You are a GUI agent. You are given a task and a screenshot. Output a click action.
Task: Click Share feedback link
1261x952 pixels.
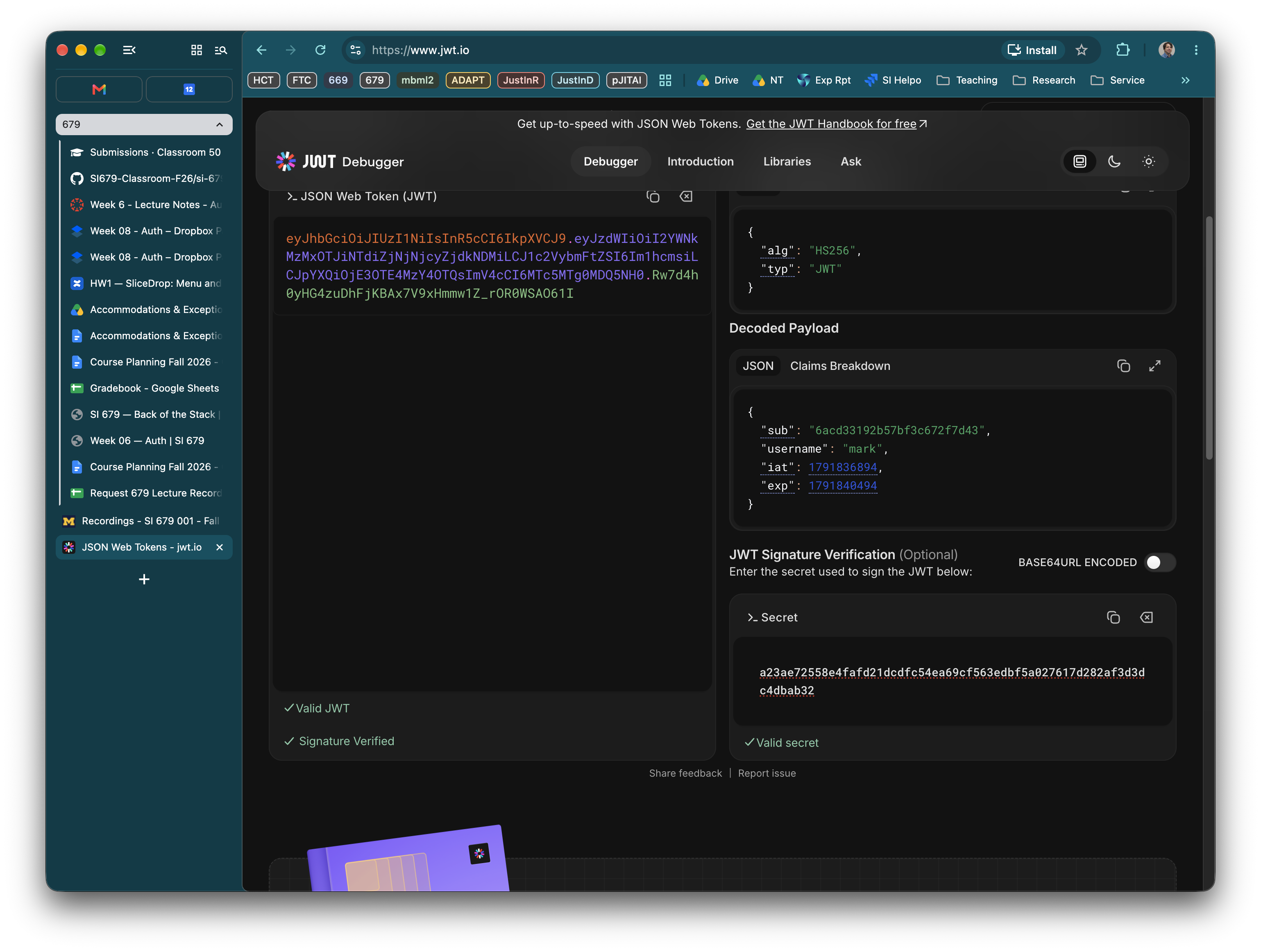click(x=685, y=773)
